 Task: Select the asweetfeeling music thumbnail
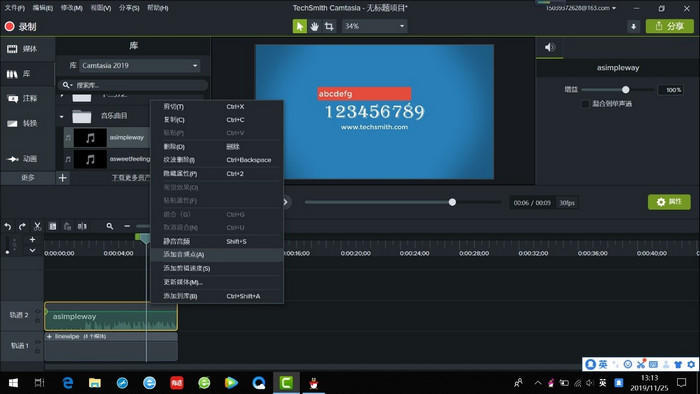(x=90, y=159)
